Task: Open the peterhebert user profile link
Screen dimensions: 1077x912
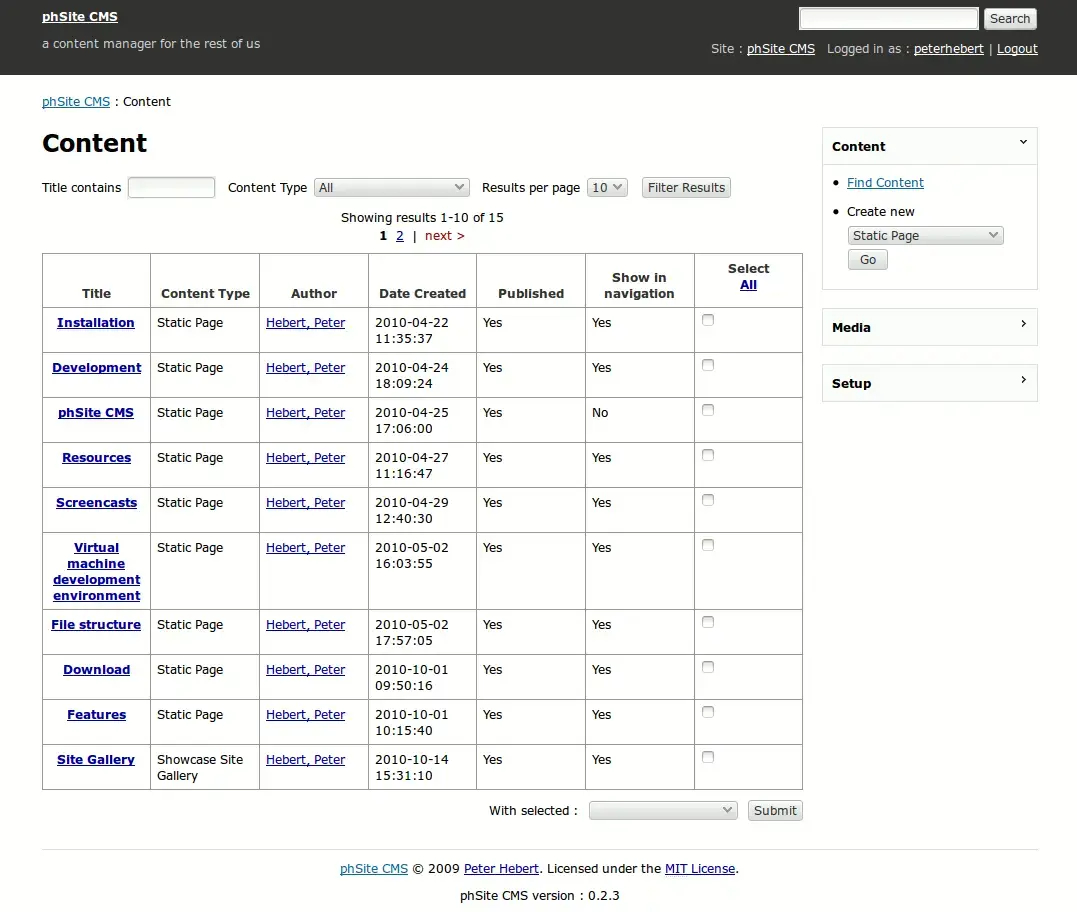Action: coord(949,49)
